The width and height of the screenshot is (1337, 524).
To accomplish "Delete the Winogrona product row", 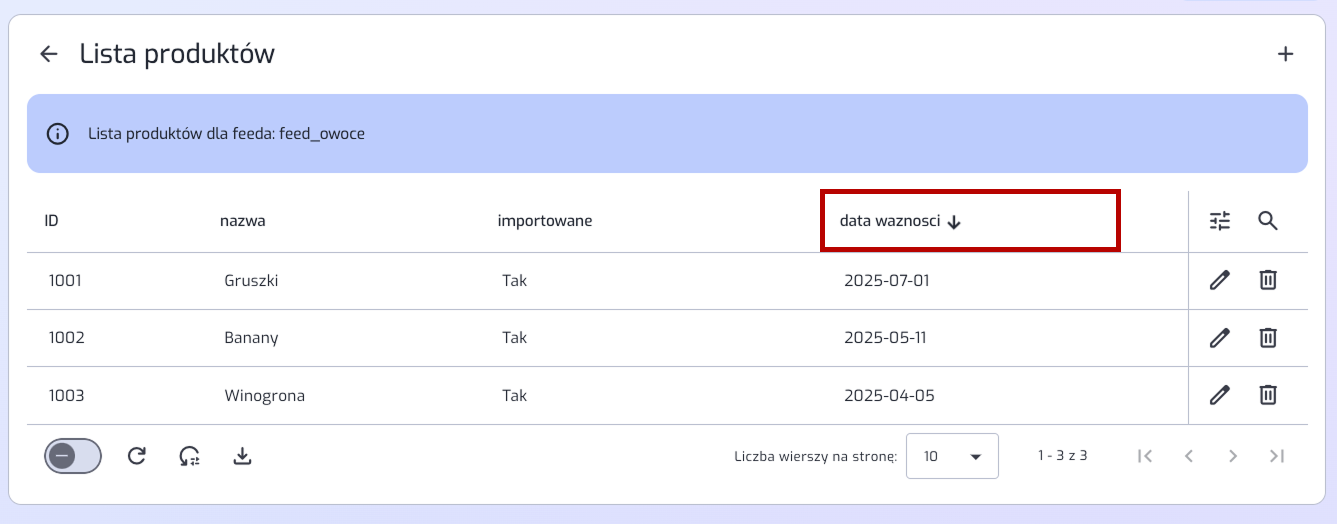I will 1268,396.
